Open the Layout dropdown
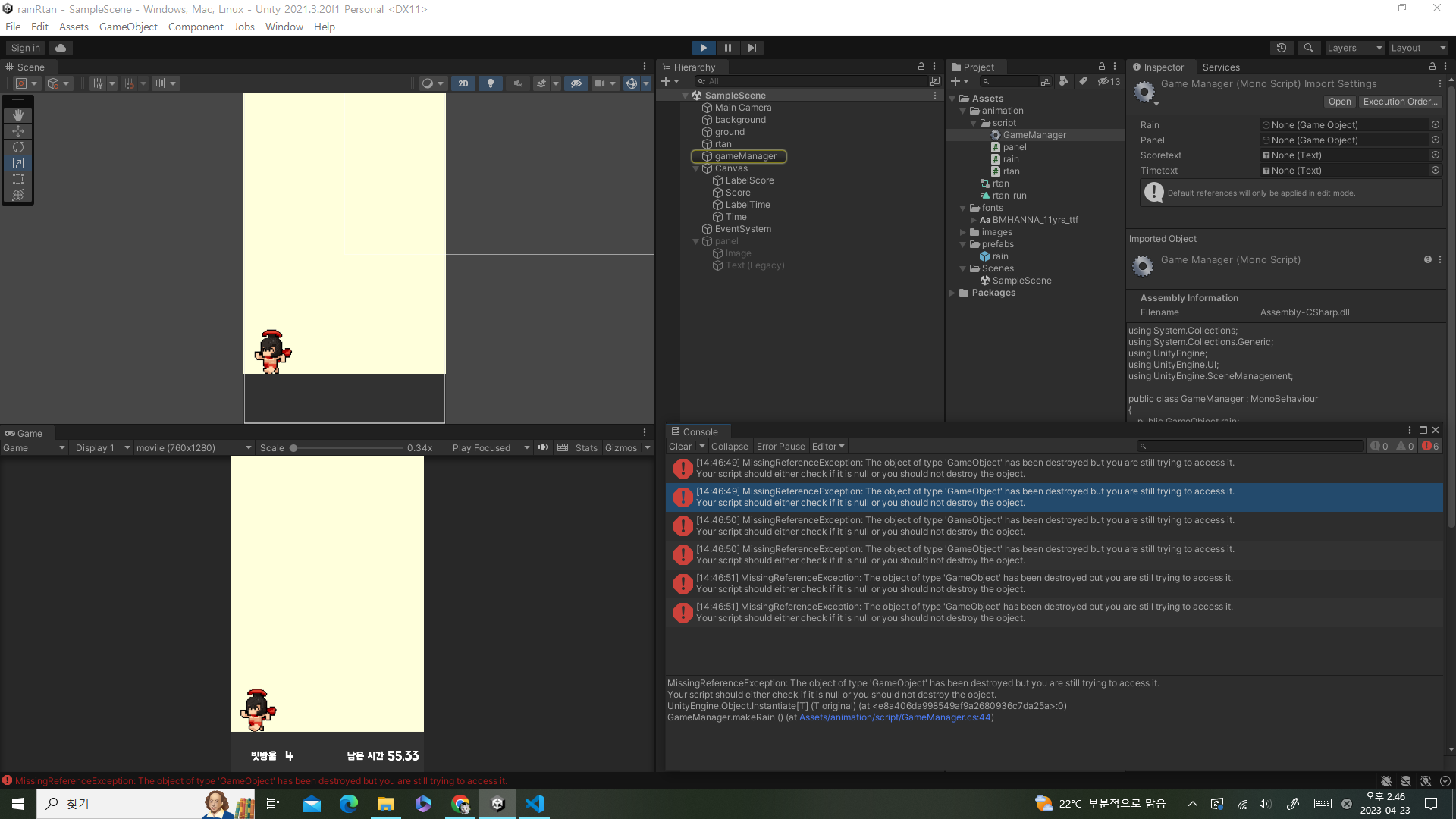1456x819 pixels. 1418,48
